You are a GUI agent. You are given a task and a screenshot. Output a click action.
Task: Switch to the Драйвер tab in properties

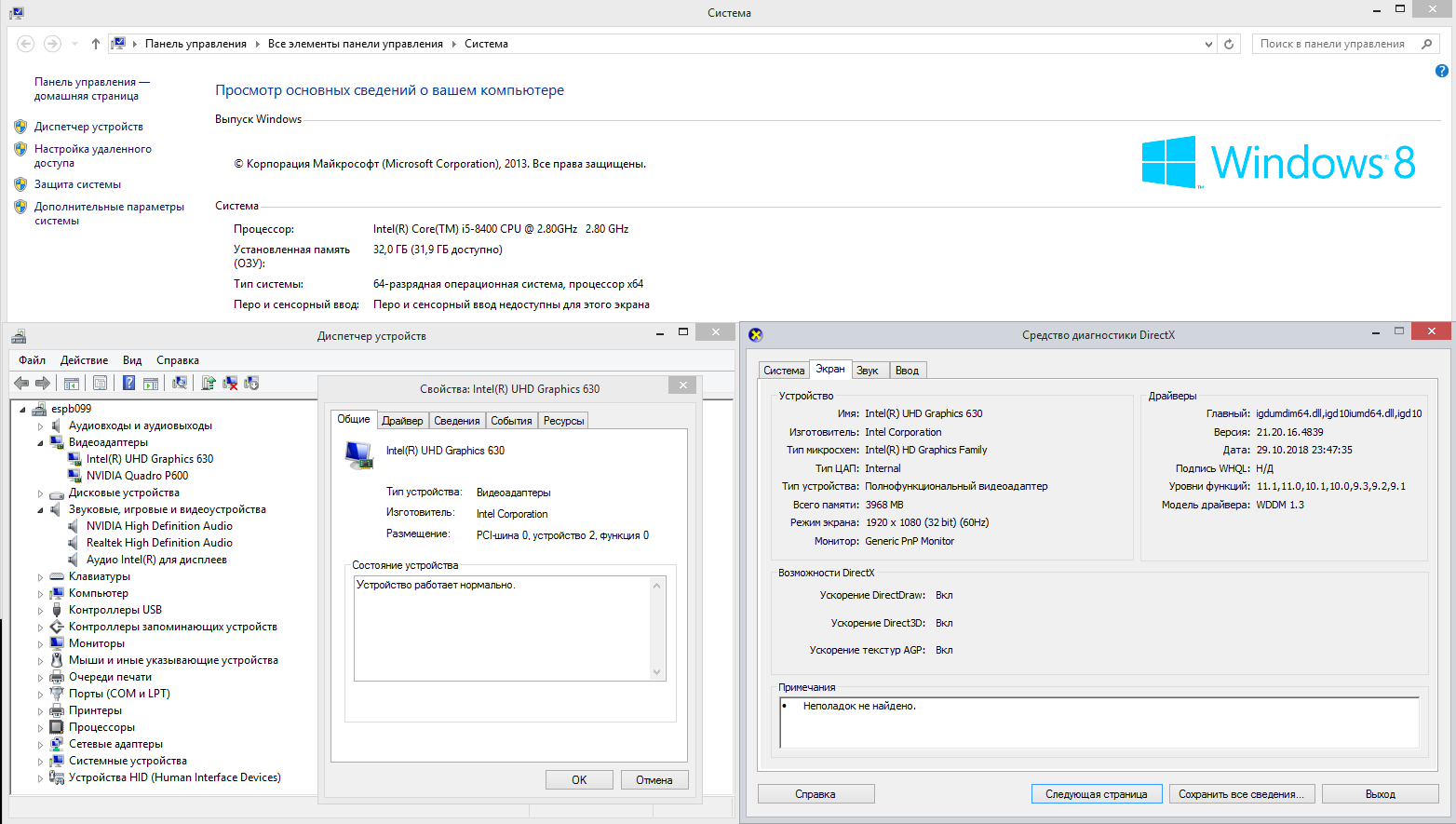tap(402, 421)
